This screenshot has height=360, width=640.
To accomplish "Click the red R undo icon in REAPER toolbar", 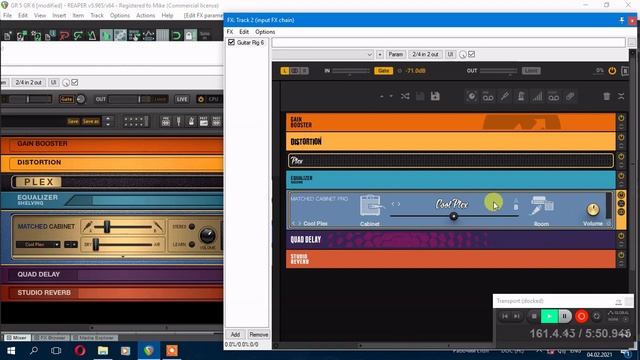I will tap(64, 36).
